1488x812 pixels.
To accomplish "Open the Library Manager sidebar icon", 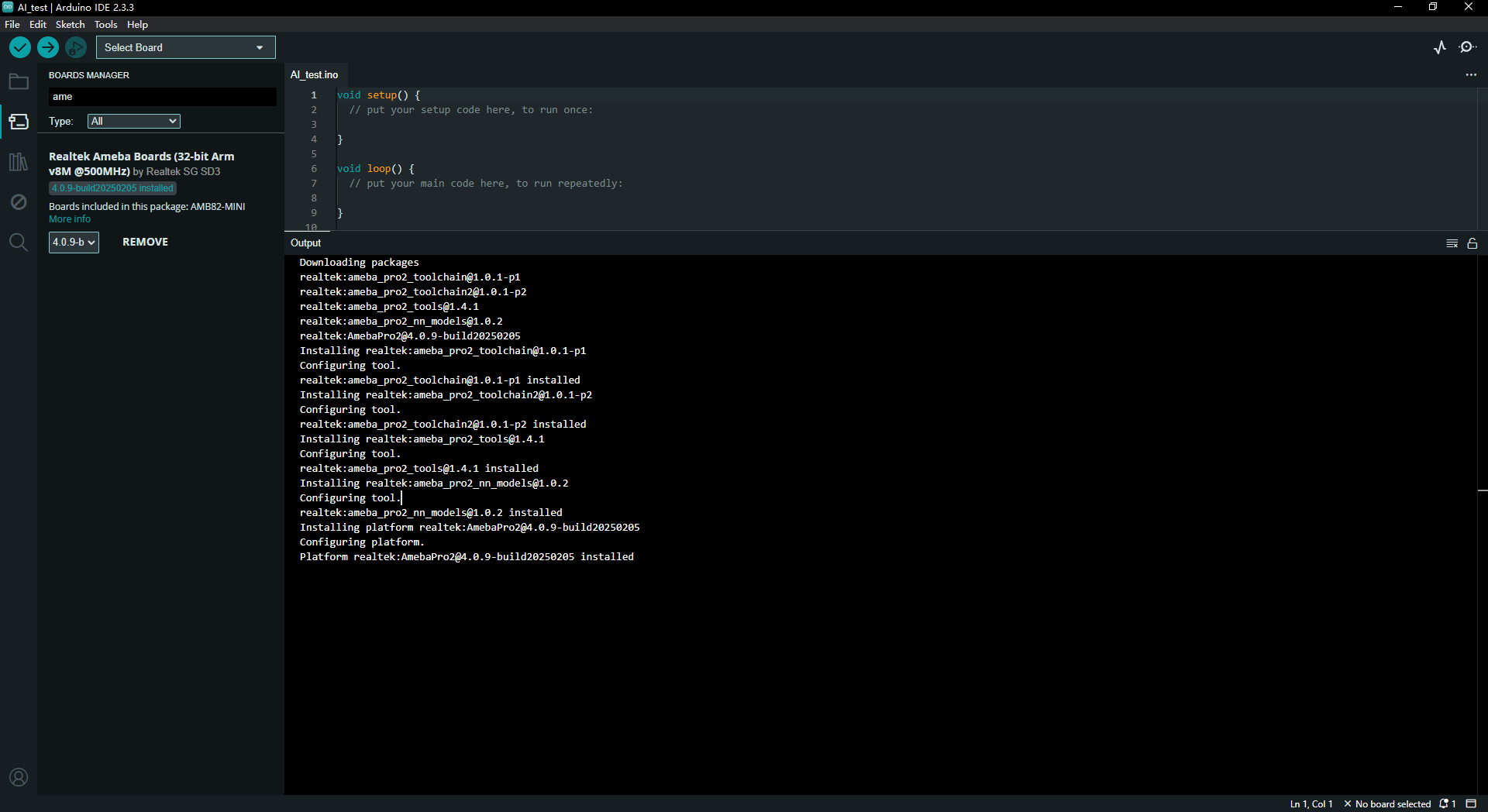I will pos(19,162).
